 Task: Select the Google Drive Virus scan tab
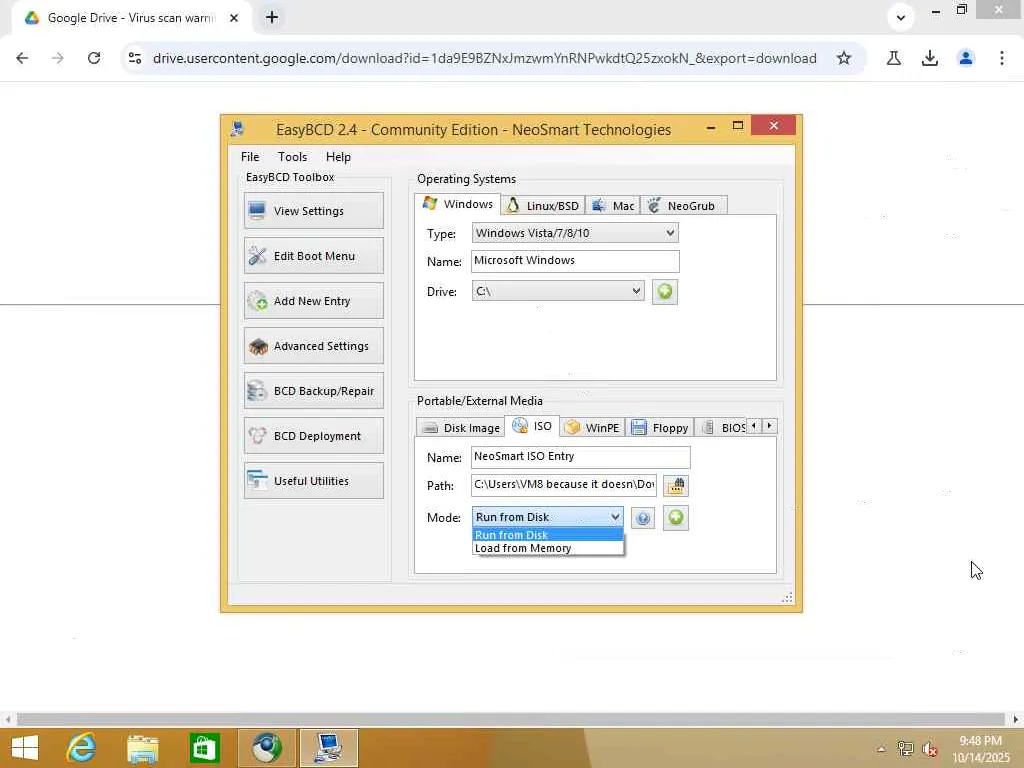point(131,18)
